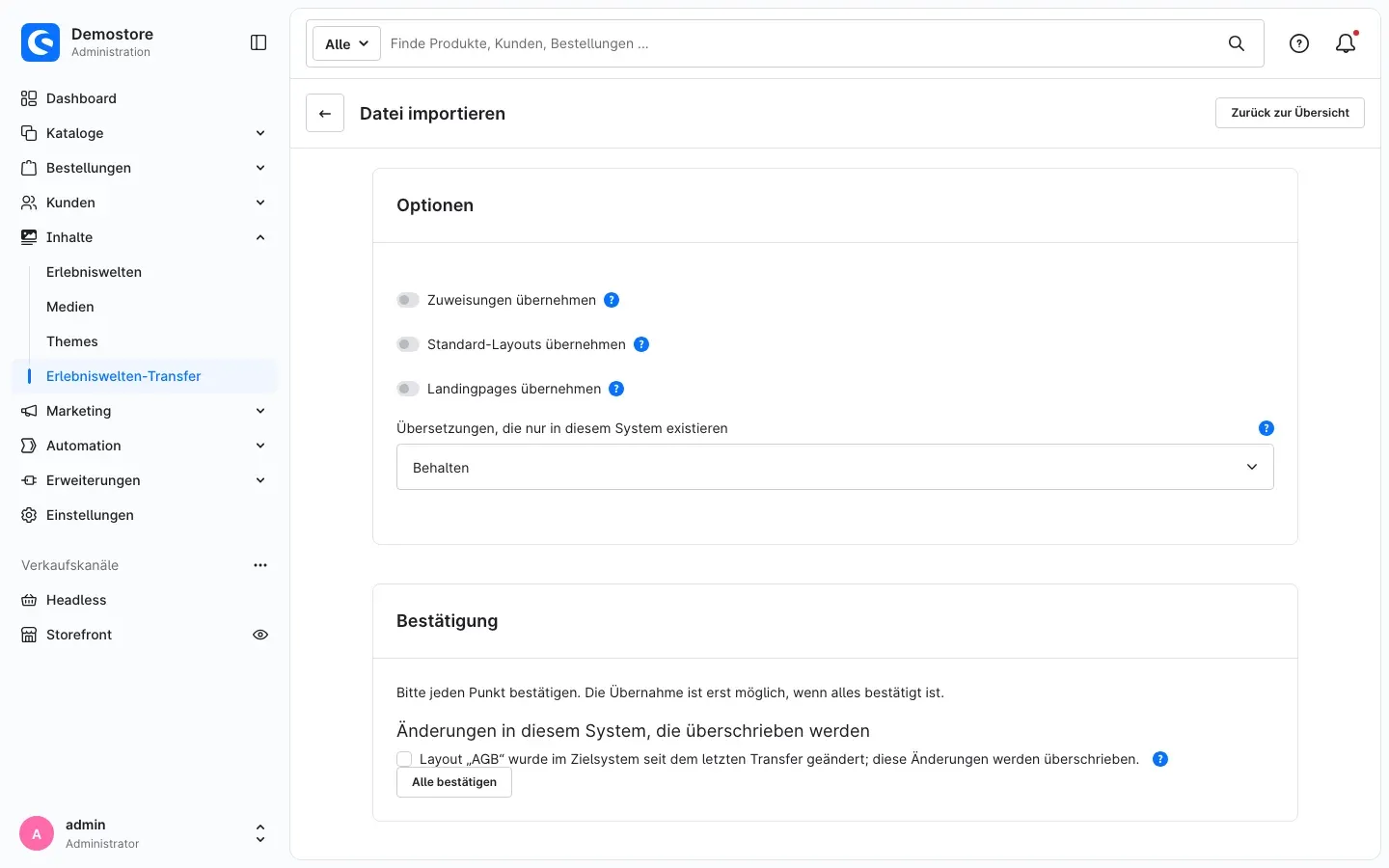The height and width of the screenshot is (868, 1389).
Task: Go to Erlebniswelten submenu item
Action: click(94, 272)
